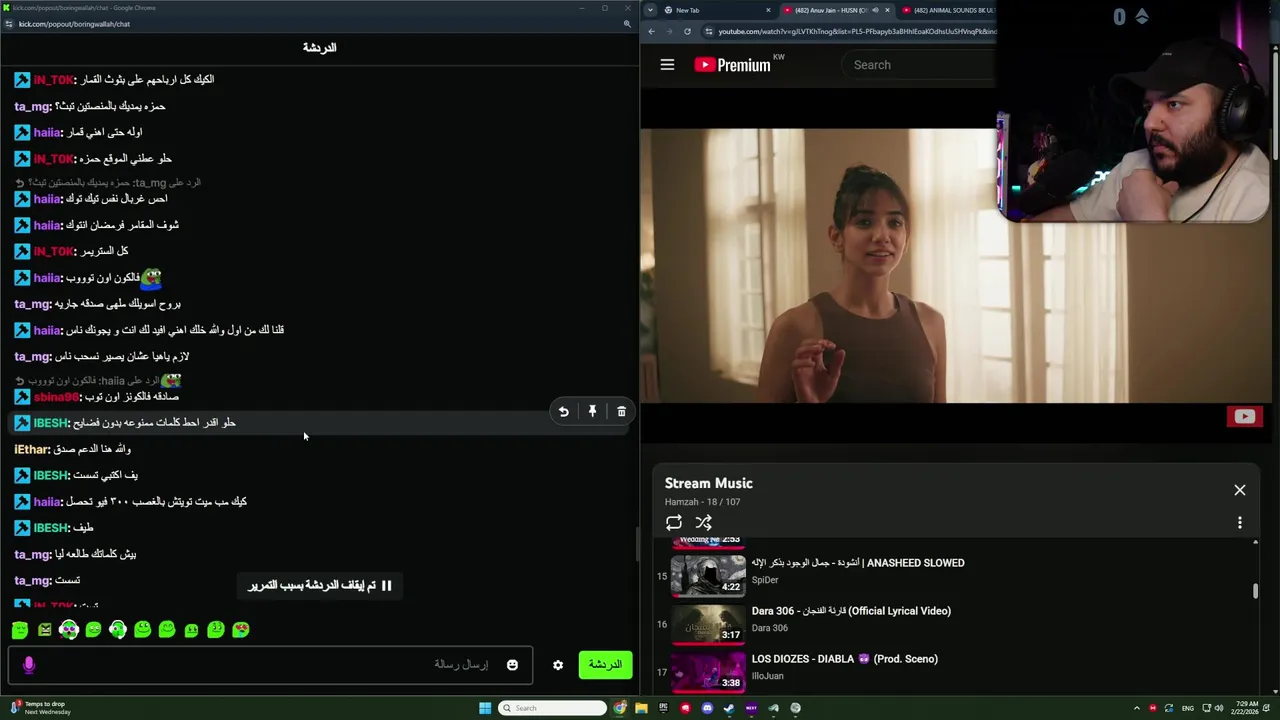1280x720 pixels.
Task: Click the إرسال رسالة message input field
Action: click(270, 665)
